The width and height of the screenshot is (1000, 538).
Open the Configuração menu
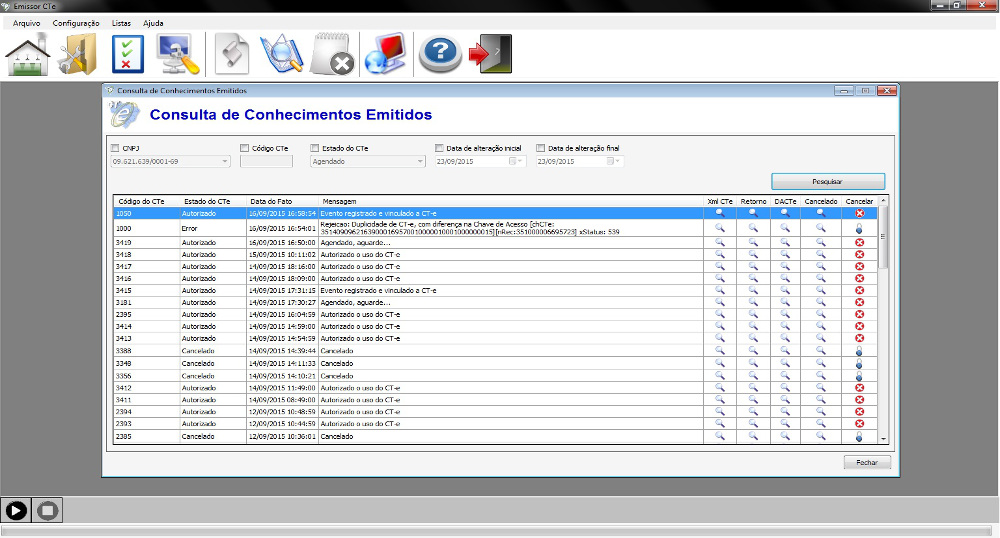point(76,22)
